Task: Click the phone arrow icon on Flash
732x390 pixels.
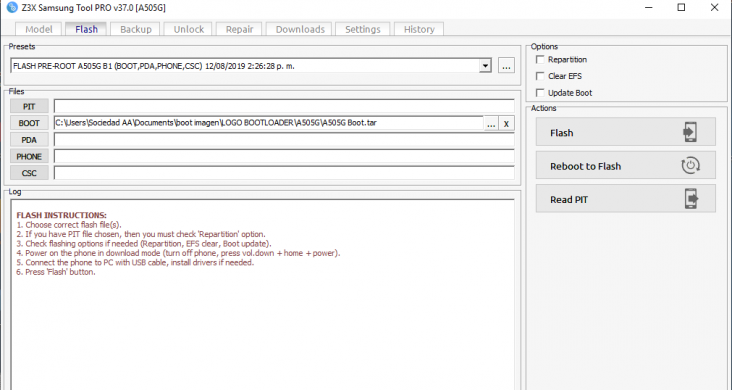Action: click(x=690, y=132)
